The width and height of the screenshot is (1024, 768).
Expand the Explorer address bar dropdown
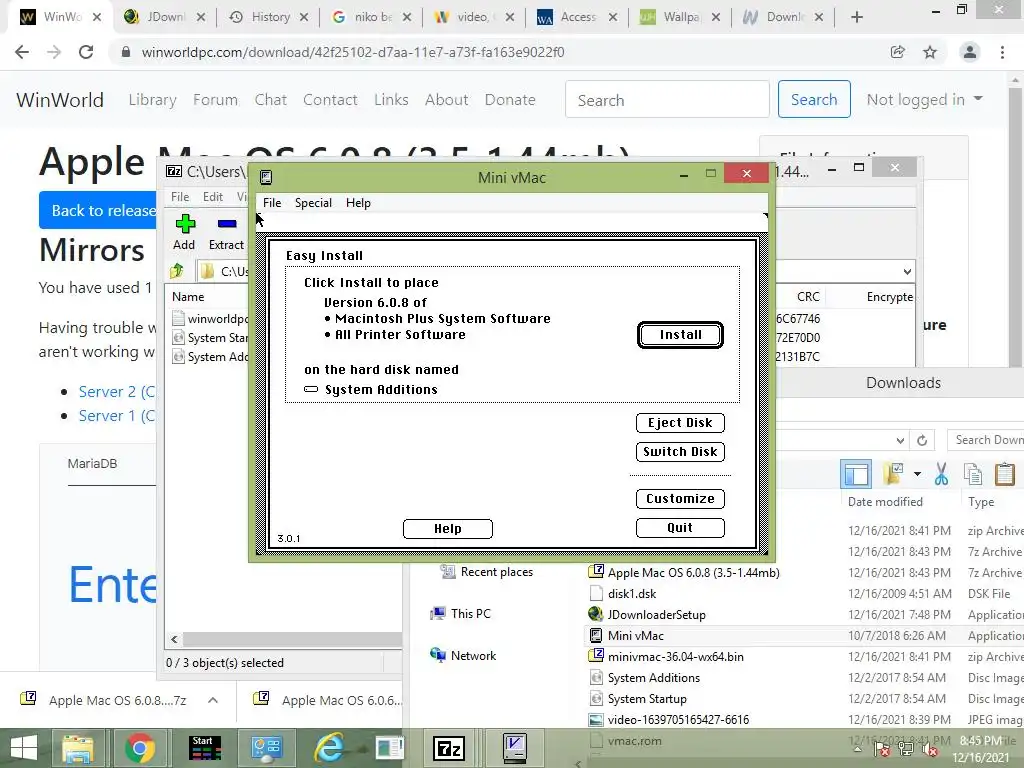click(x=900, y=440)
